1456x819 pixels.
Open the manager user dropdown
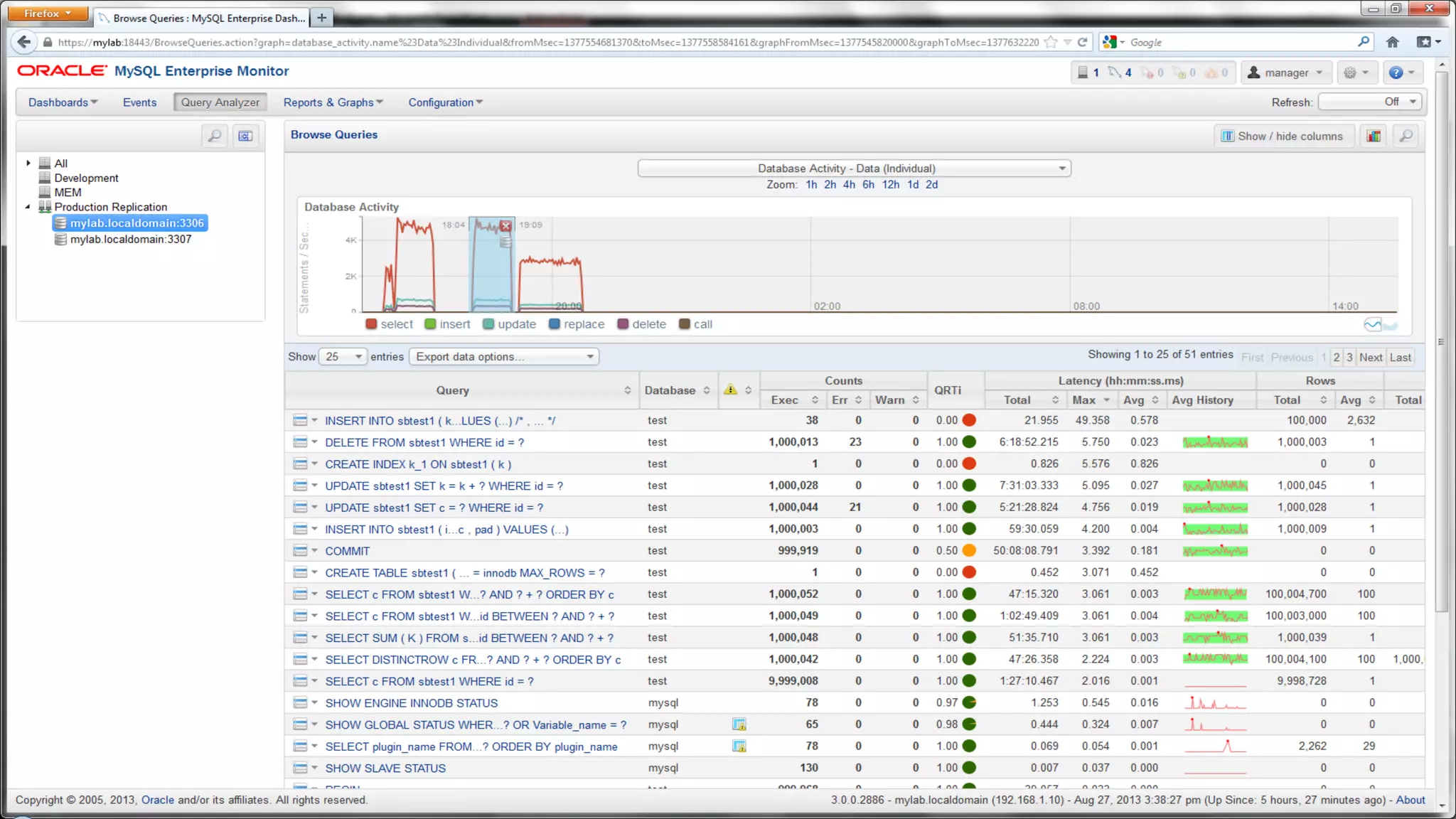1285,73
